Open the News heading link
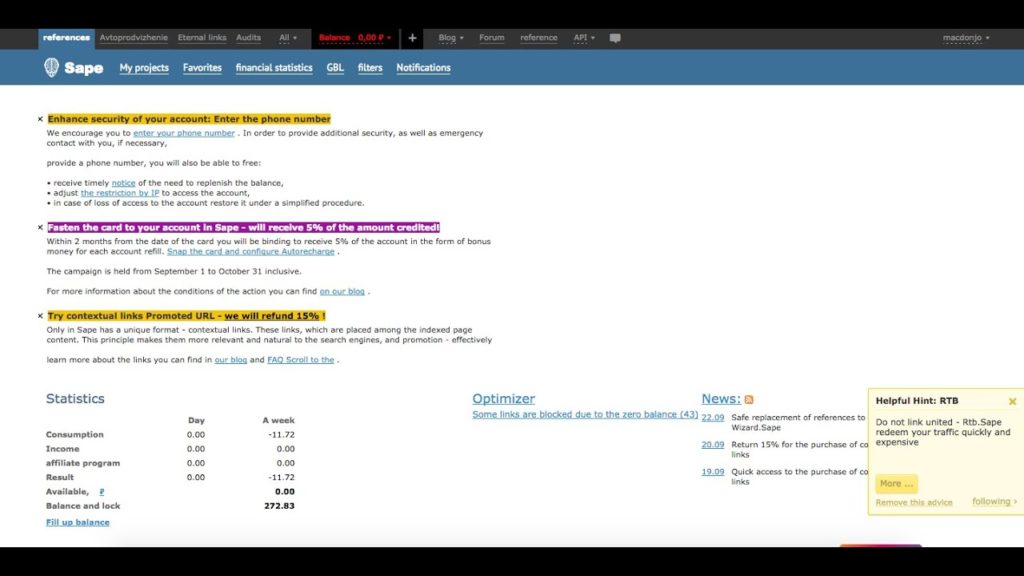This screenshot has height=576, width=1024. point(721,398)
